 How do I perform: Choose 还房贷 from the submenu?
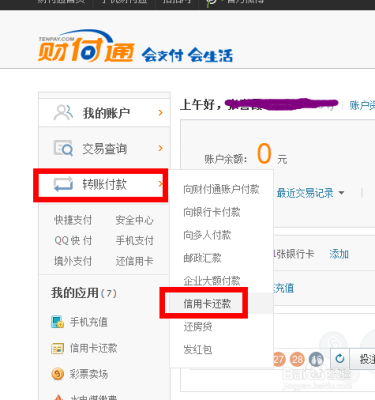click(x=198, y=326)
